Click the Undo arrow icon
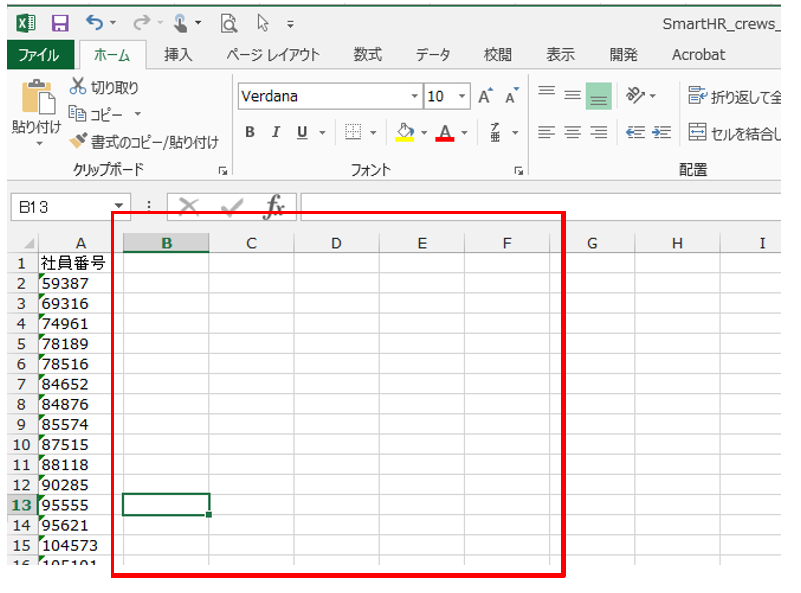This screenshot has height=593, width=801. 94,22
